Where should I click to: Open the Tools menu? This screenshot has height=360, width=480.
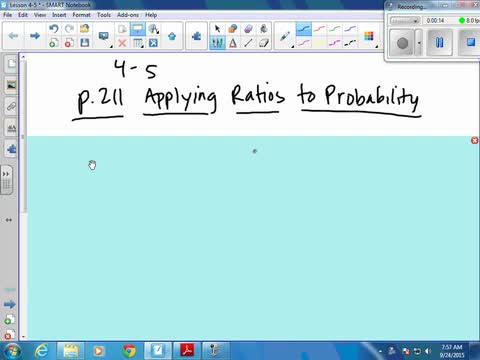104,15
